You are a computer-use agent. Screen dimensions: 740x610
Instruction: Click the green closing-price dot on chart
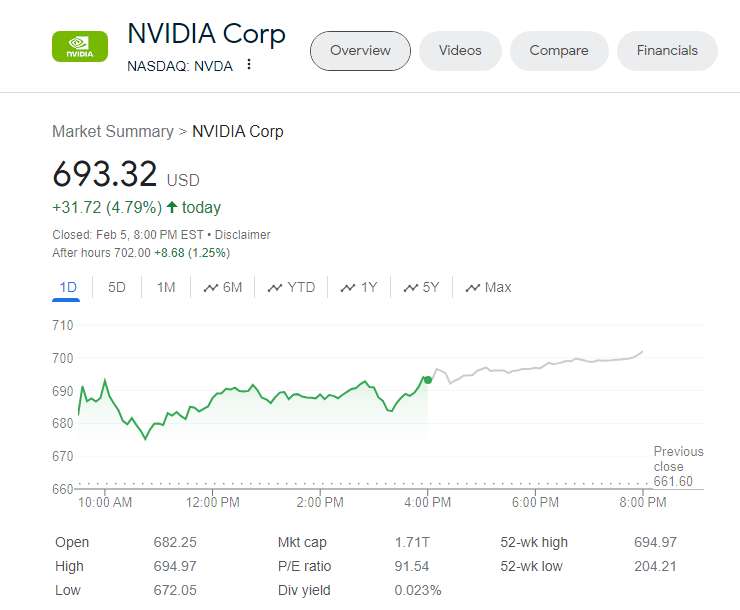pyautogui.click(x=428, y=380)
